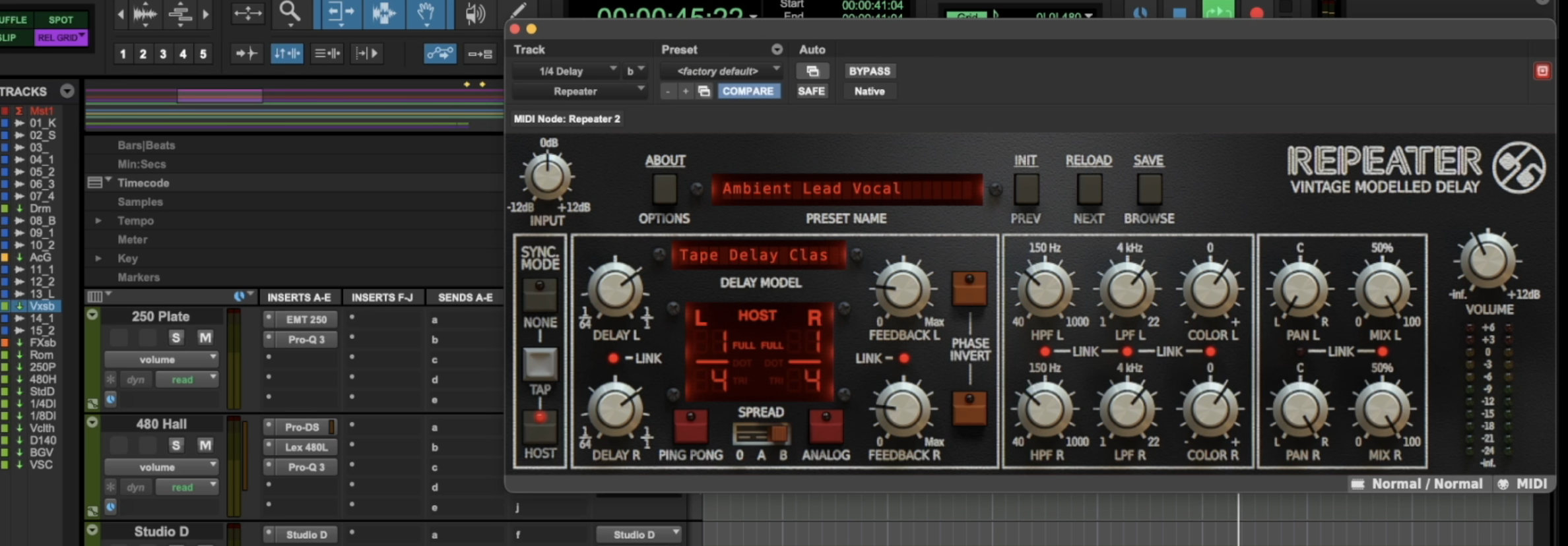
Task: Click the COMPARE button
Action: (748, 92)
